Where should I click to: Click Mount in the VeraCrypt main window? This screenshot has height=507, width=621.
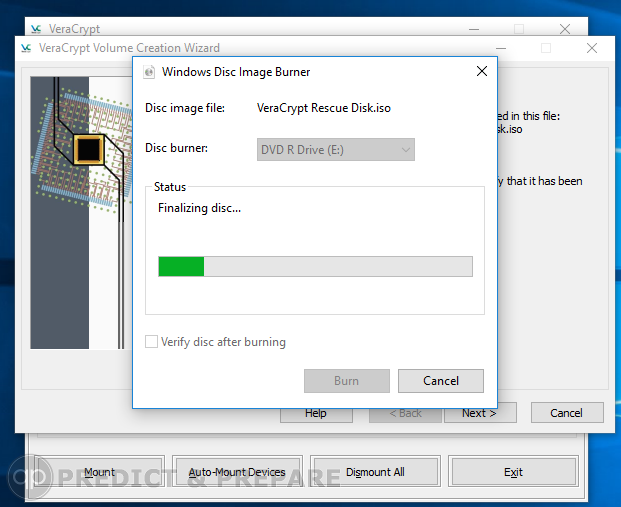tap(99, 472)
